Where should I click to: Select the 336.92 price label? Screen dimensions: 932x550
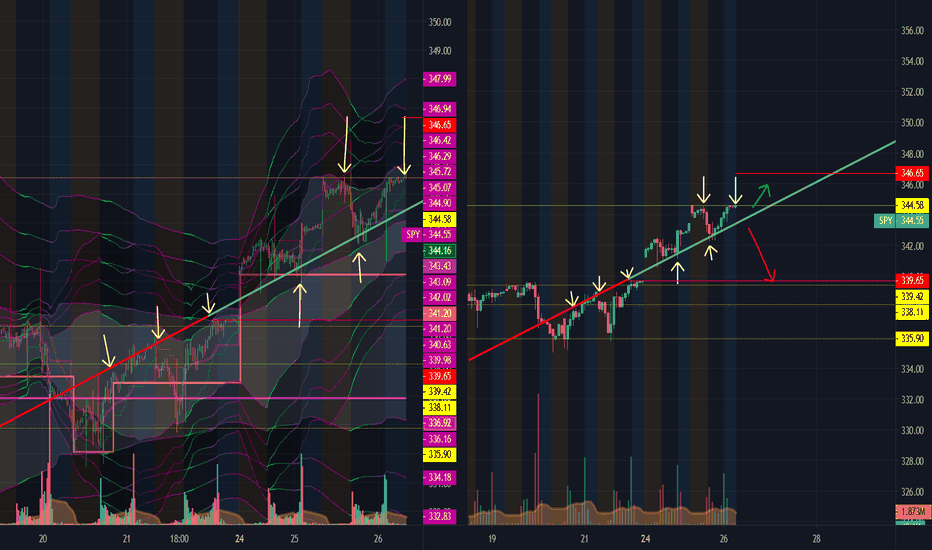click(x=439, y=423)
